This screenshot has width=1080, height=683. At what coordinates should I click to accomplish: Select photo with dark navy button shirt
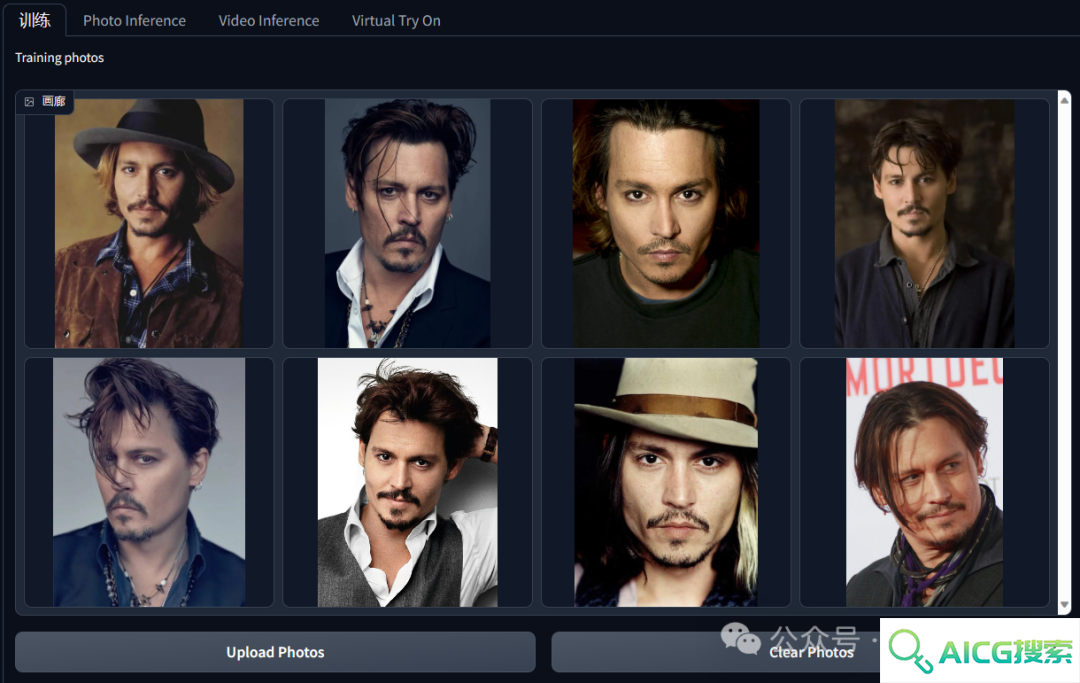tap(924, 223)
